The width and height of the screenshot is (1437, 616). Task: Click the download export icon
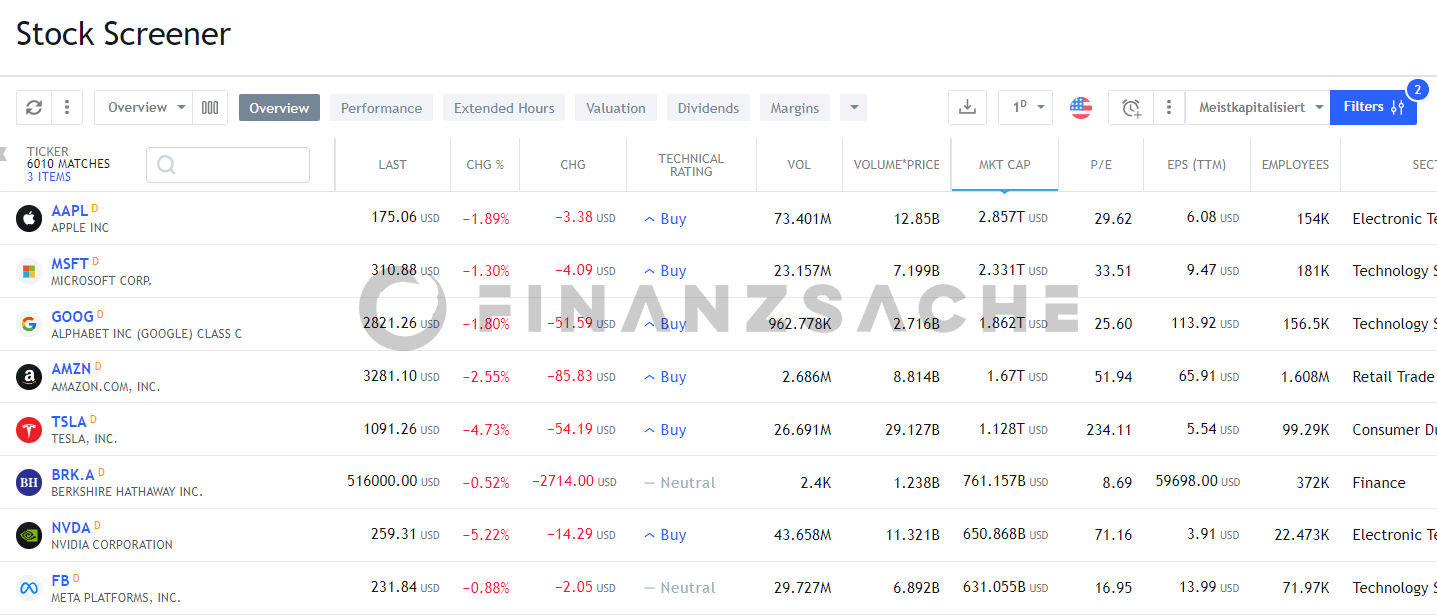click(967, 108)
